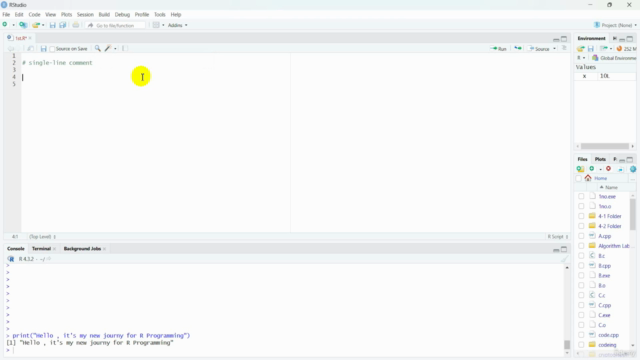Open recent files dropdown arrow beside Open icon

[43, 25]
